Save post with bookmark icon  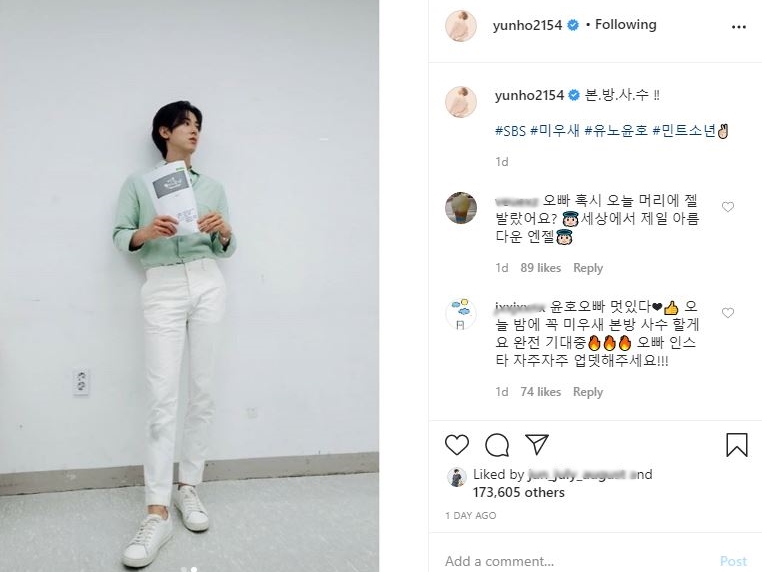[x=737, y=445]
